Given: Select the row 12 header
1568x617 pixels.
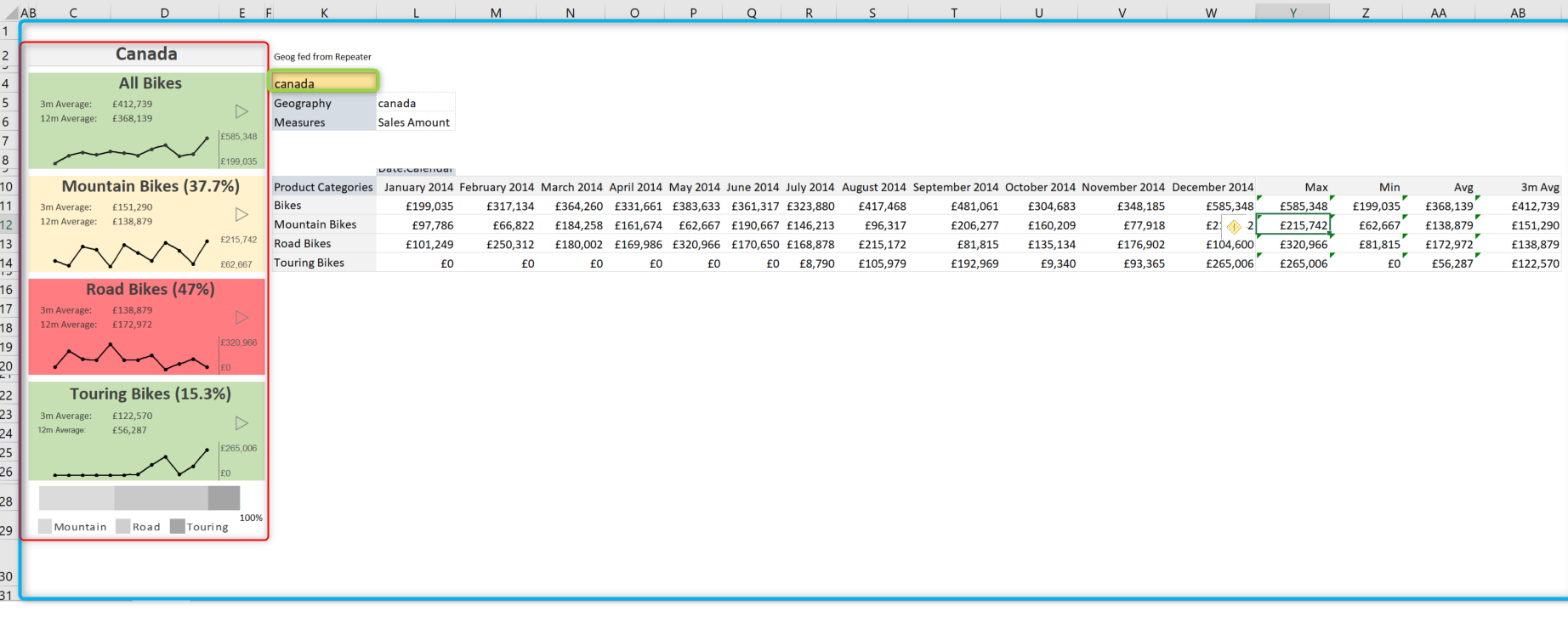Looking at the screenshot, I should click(7, 225).
